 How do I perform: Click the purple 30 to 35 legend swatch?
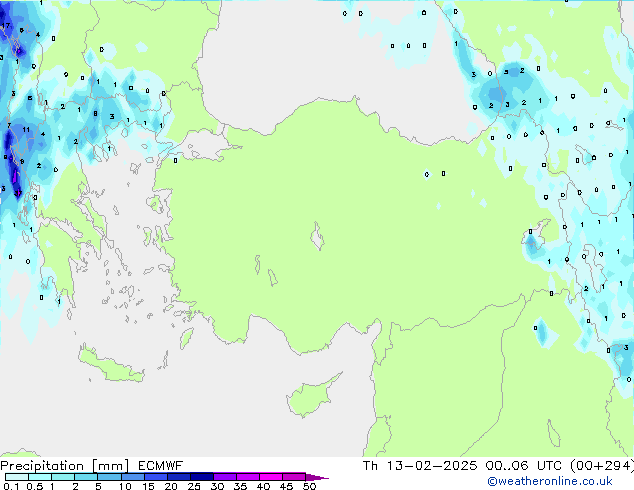228,477
